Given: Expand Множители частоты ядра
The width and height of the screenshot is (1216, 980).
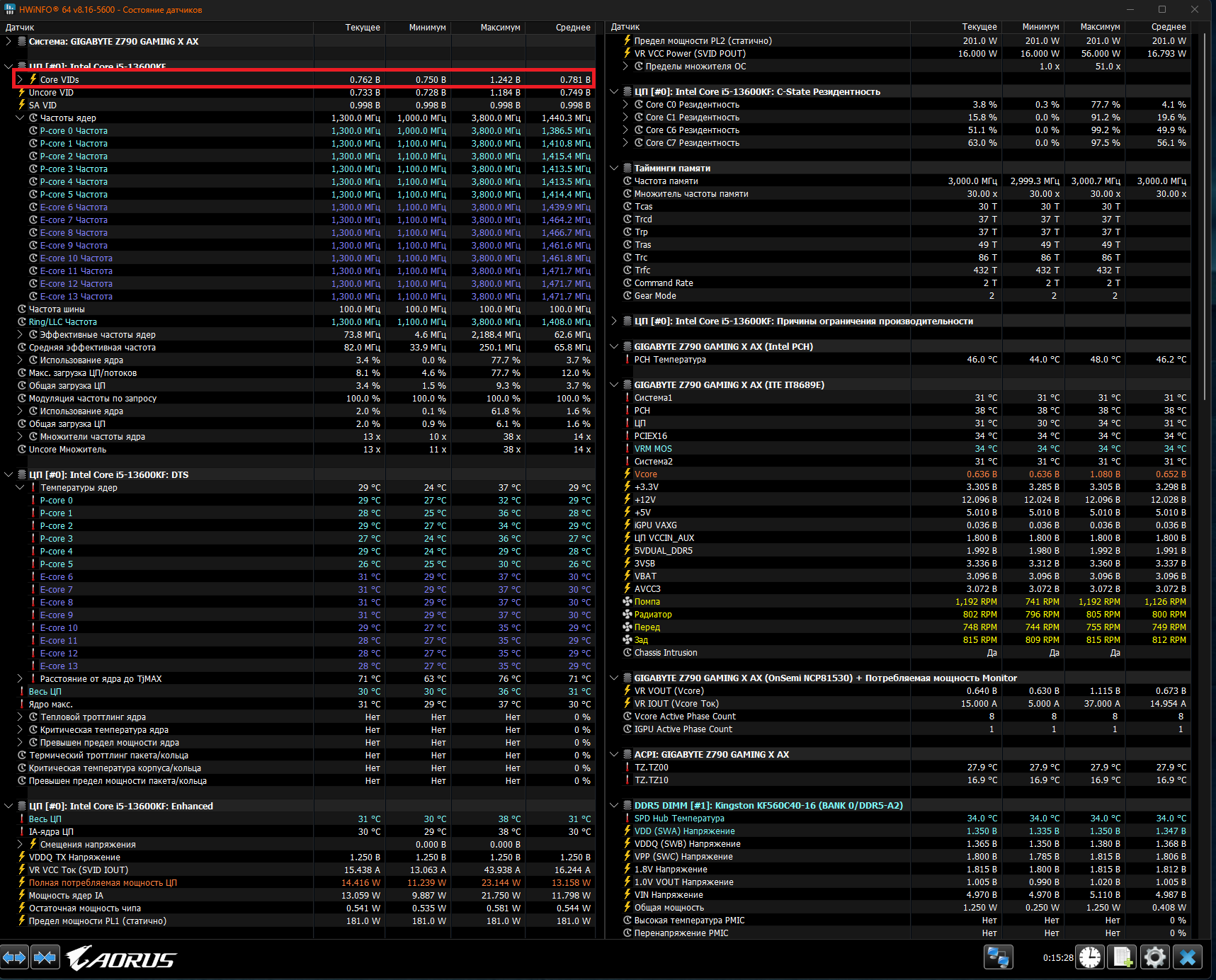Looking at the screenshot, I should pos(20,436).
